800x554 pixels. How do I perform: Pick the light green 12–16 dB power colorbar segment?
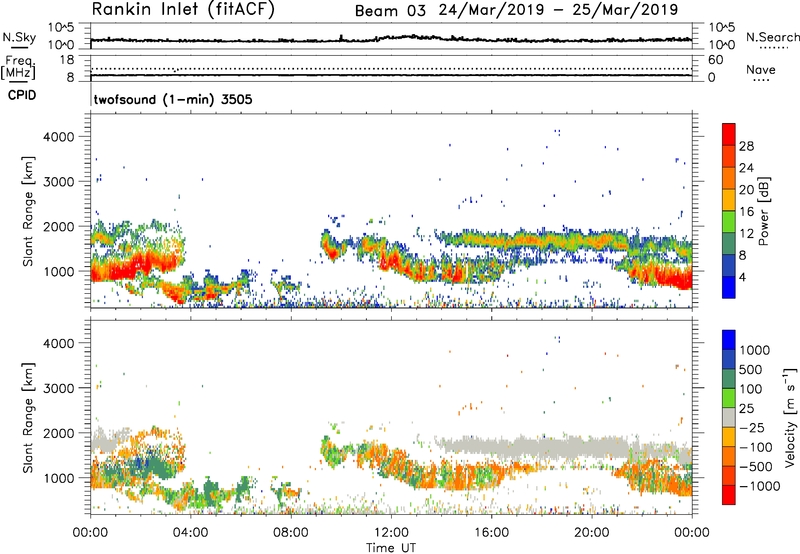coord(729,222)
